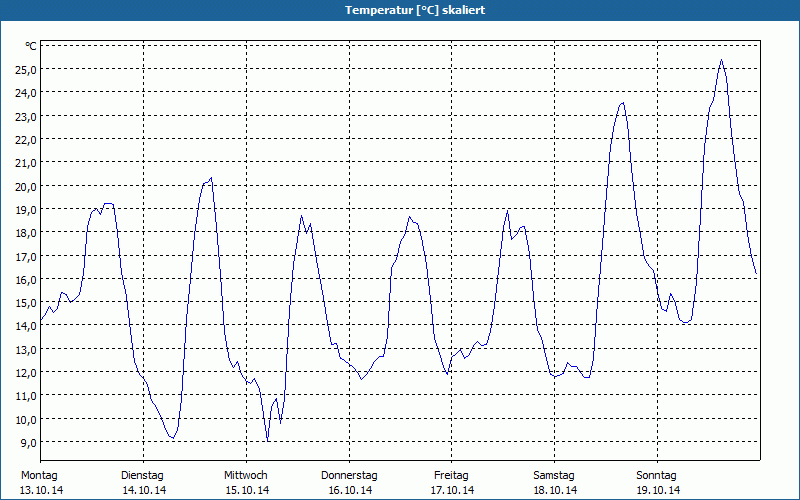Select the Montag day label
Image resolution: width=800 pixels, height=500 pixels.
coord(39,475)
